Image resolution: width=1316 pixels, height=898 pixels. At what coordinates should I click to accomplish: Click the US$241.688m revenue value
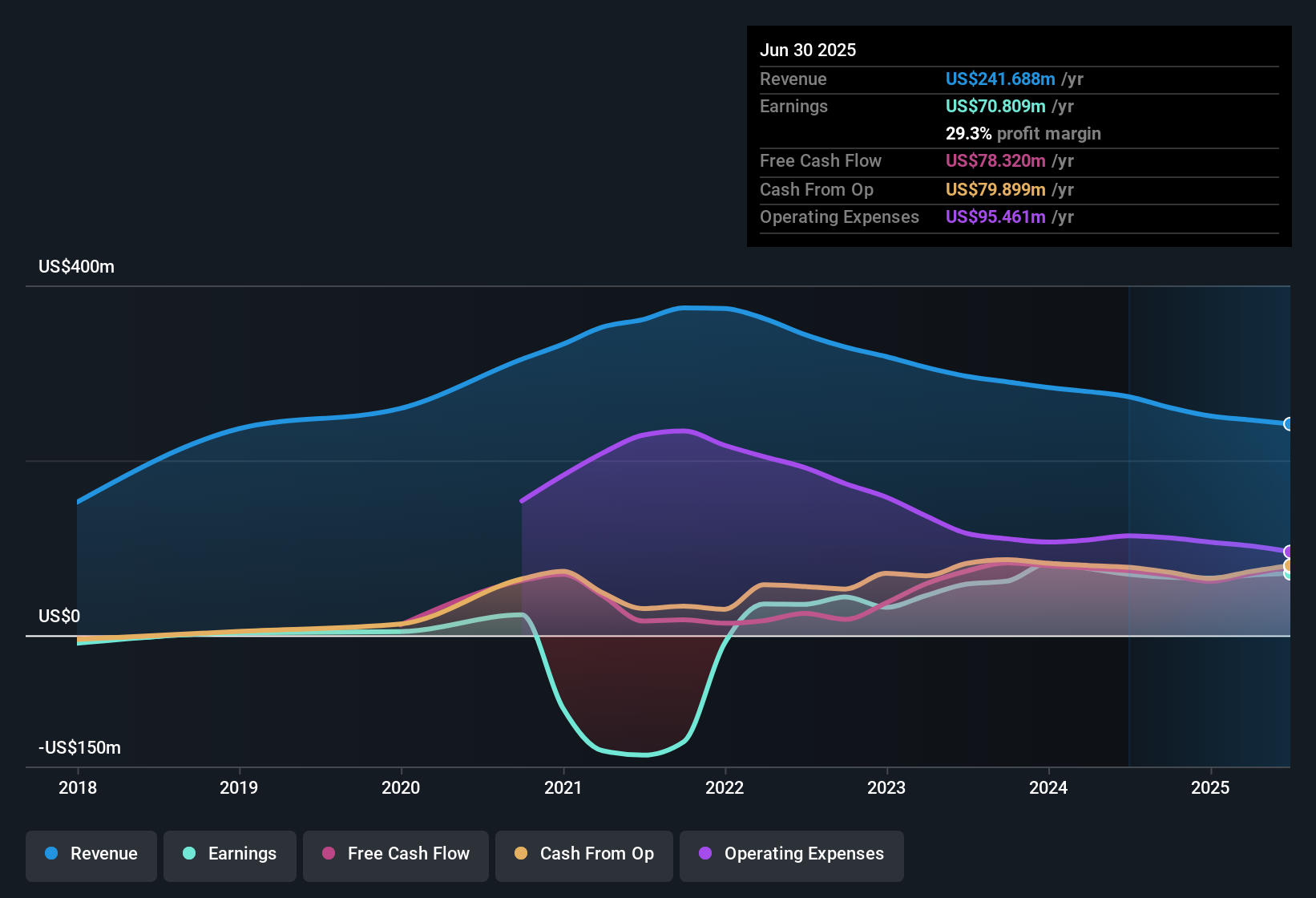coord(1000,79)
